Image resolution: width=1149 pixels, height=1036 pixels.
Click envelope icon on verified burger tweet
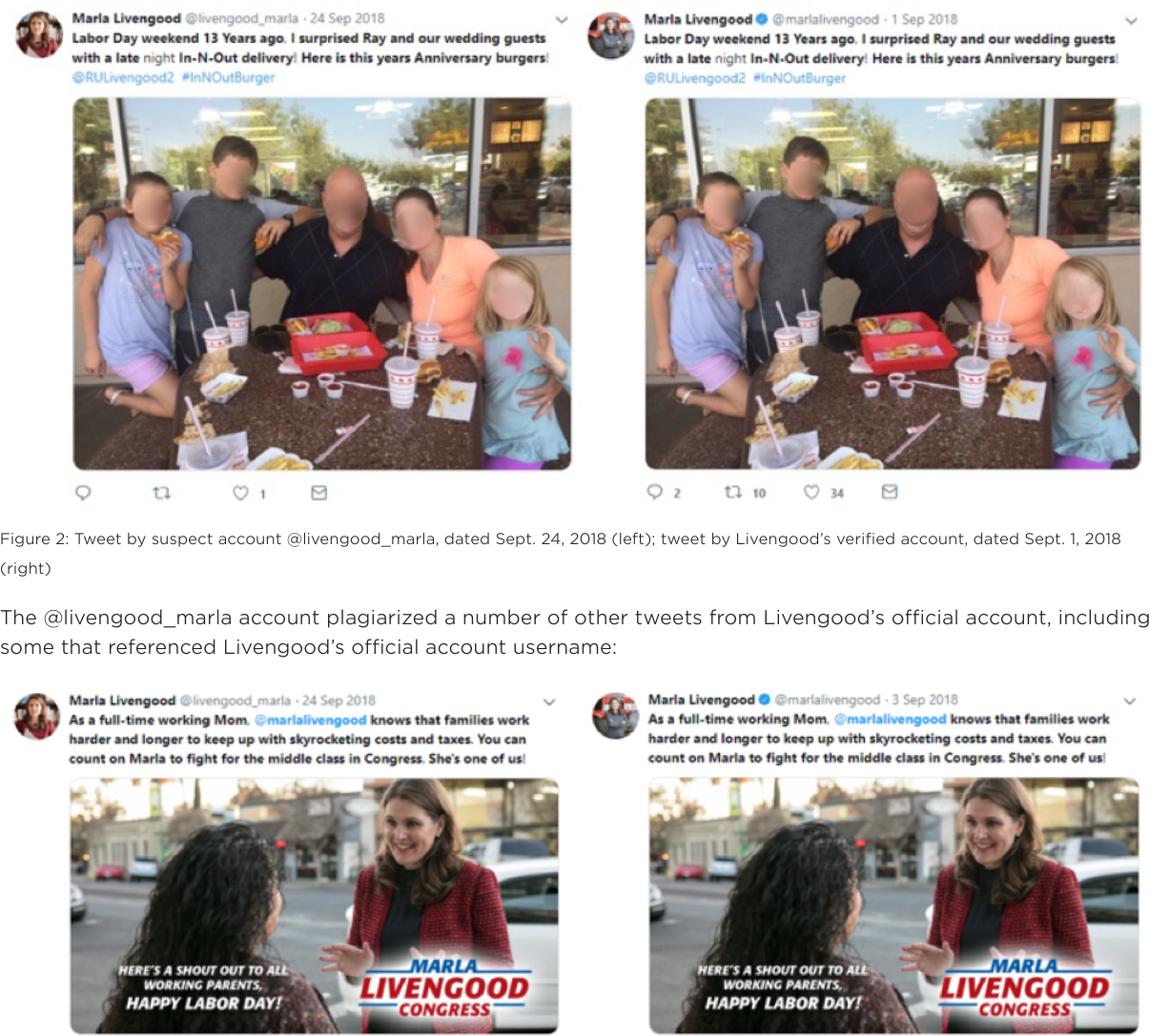890,492
